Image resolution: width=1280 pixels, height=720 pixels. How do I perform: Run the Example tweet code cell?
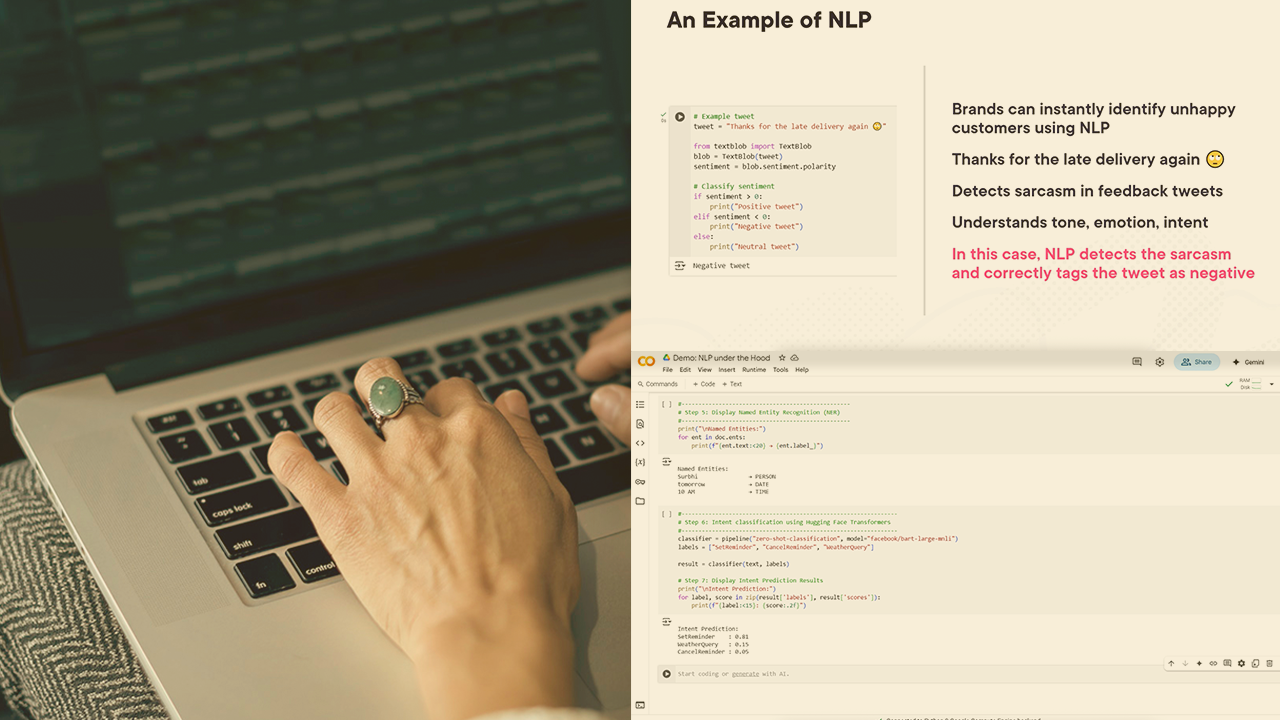680,117
